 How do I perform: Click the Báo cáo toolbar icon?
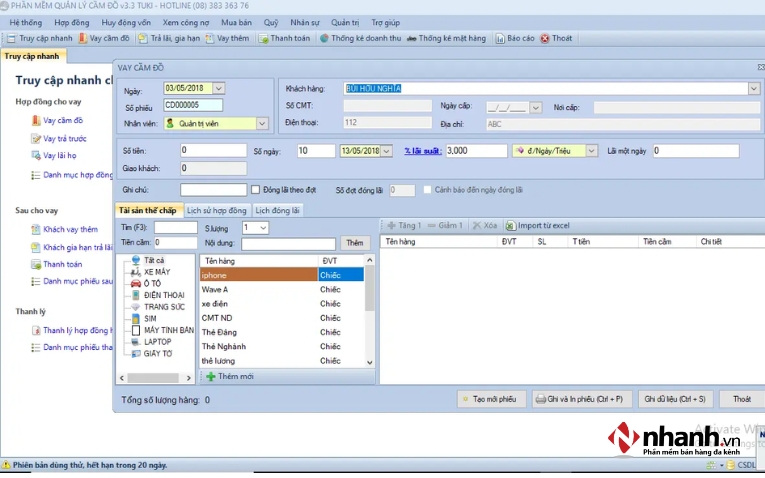(x=499, y=38)
